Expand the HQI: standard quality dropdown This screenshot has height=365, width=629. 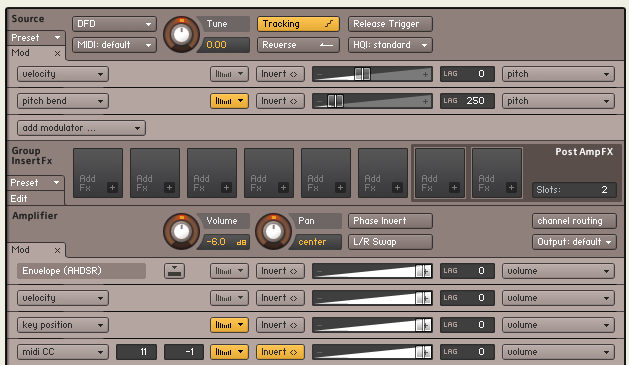(x=390, y=45)
